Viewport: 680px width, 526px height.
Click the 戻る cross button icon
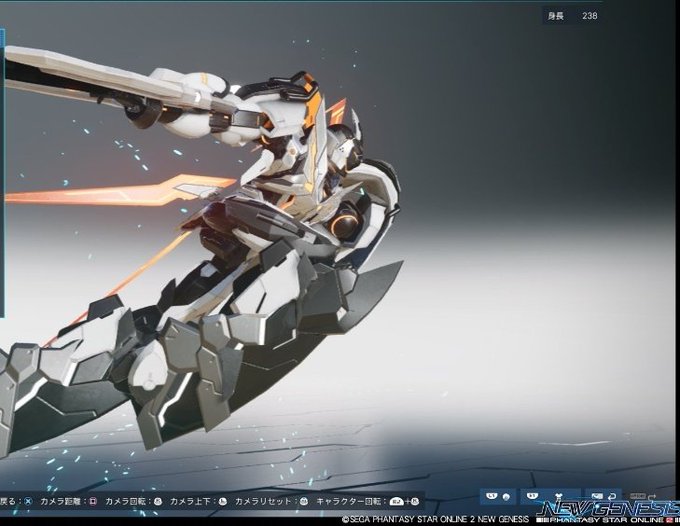pyautogui.click(x=28, y=502)
